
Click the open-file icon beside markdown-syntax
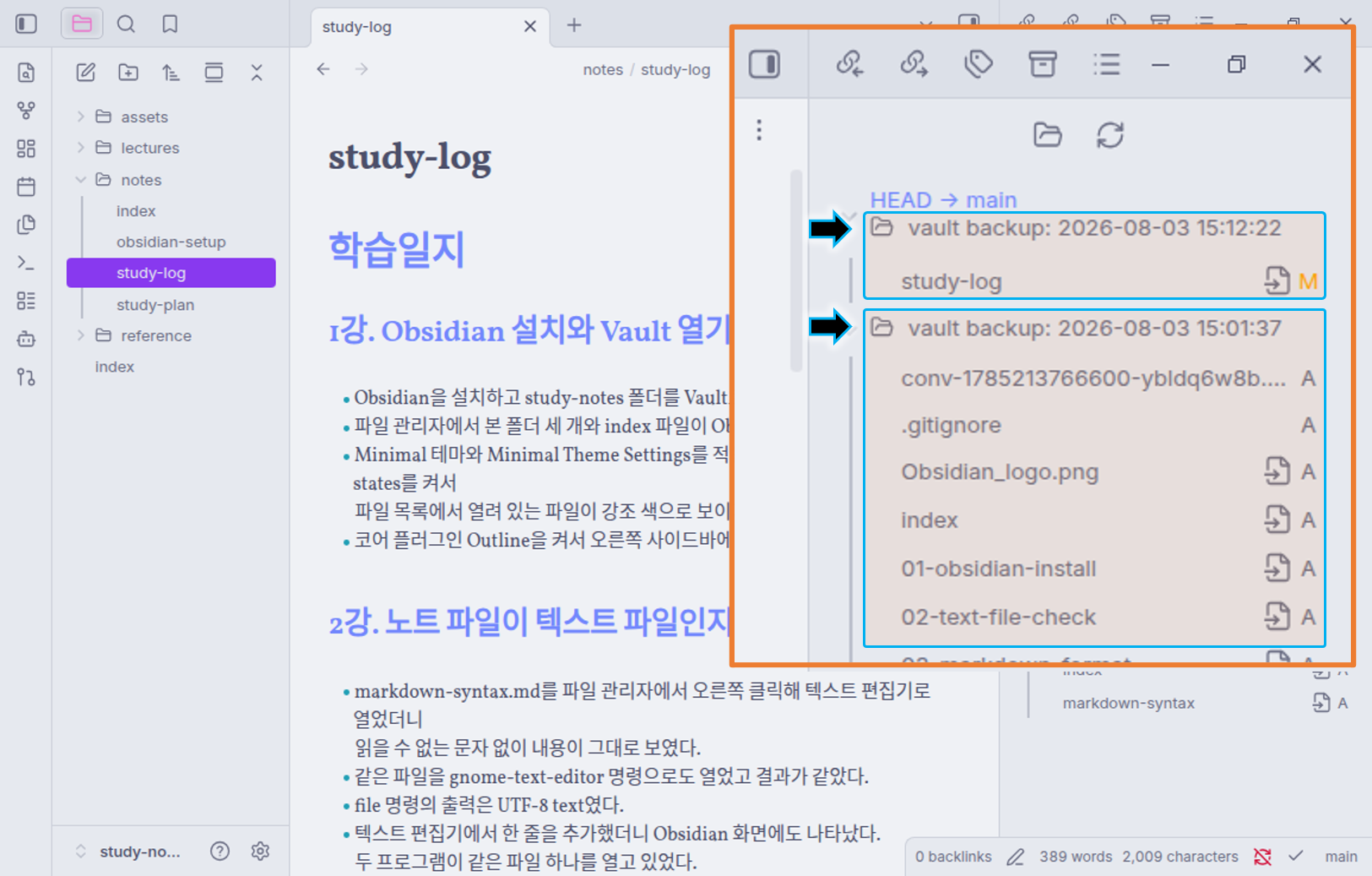point(1321,703)
